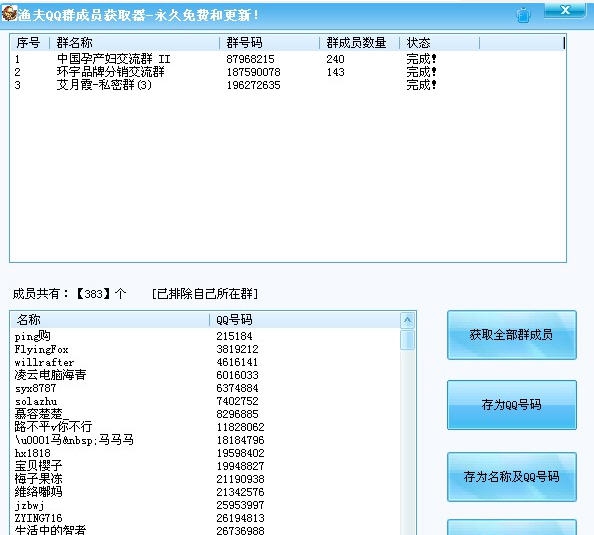Select member 路不平v你不行
Screen dimensions: 594x535
coord(53,427)
